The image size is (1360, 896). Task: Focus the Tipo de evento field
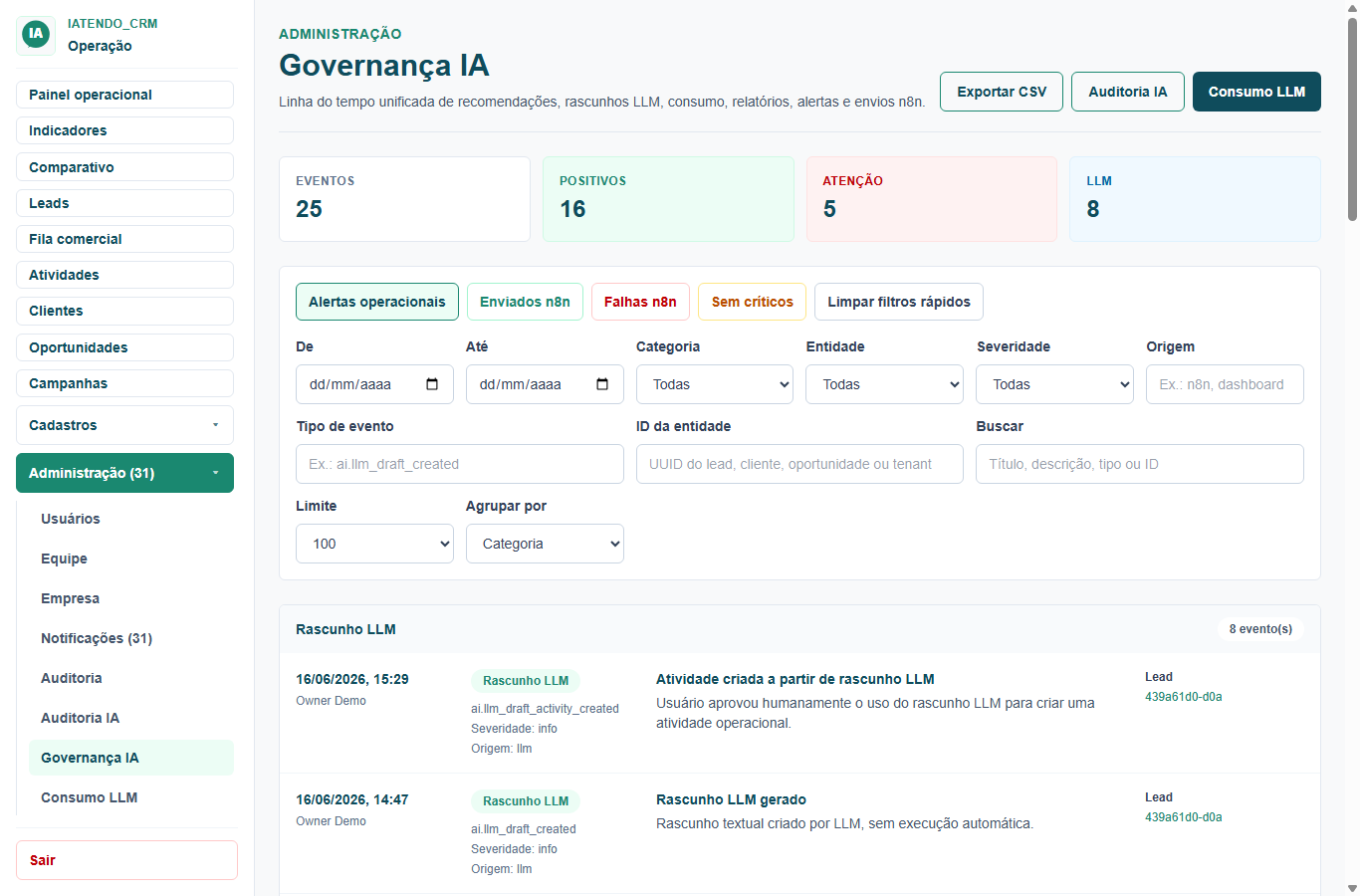coord(460,464)
